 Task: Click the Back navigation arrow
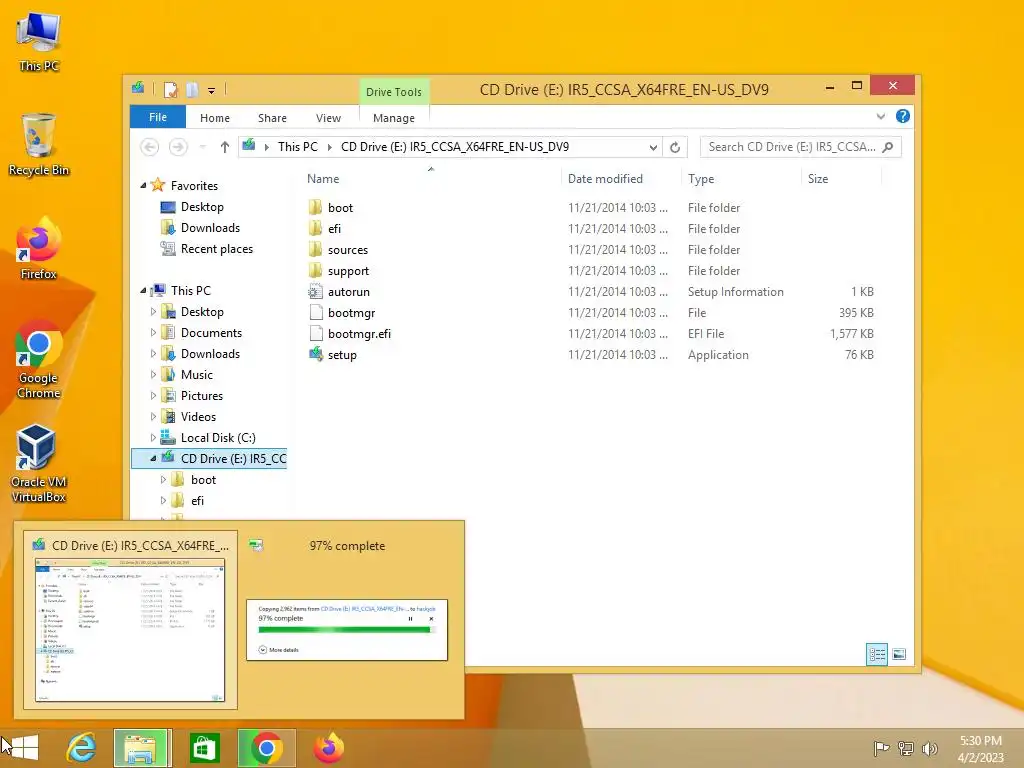(150, 147)
